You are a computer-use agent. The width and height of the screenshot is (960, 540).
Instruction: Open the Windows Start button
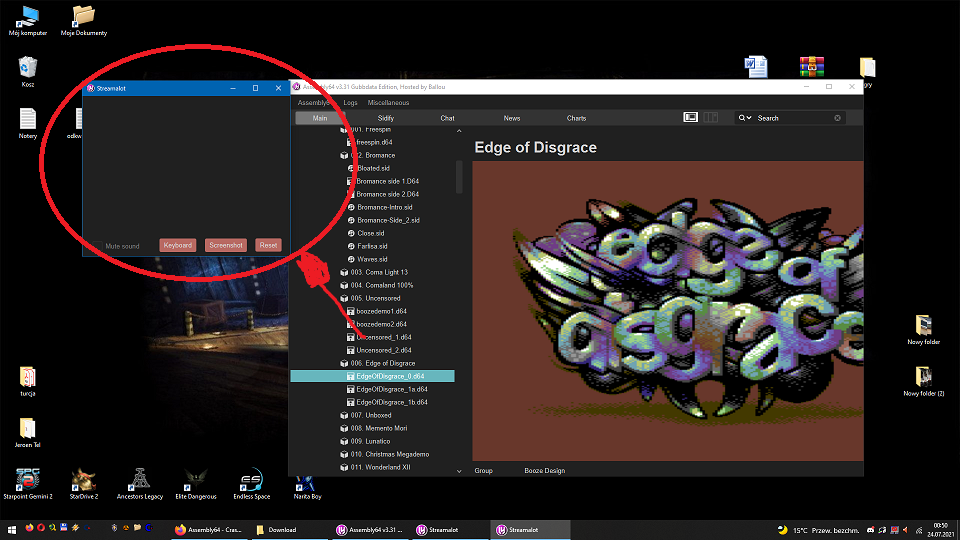12,530
